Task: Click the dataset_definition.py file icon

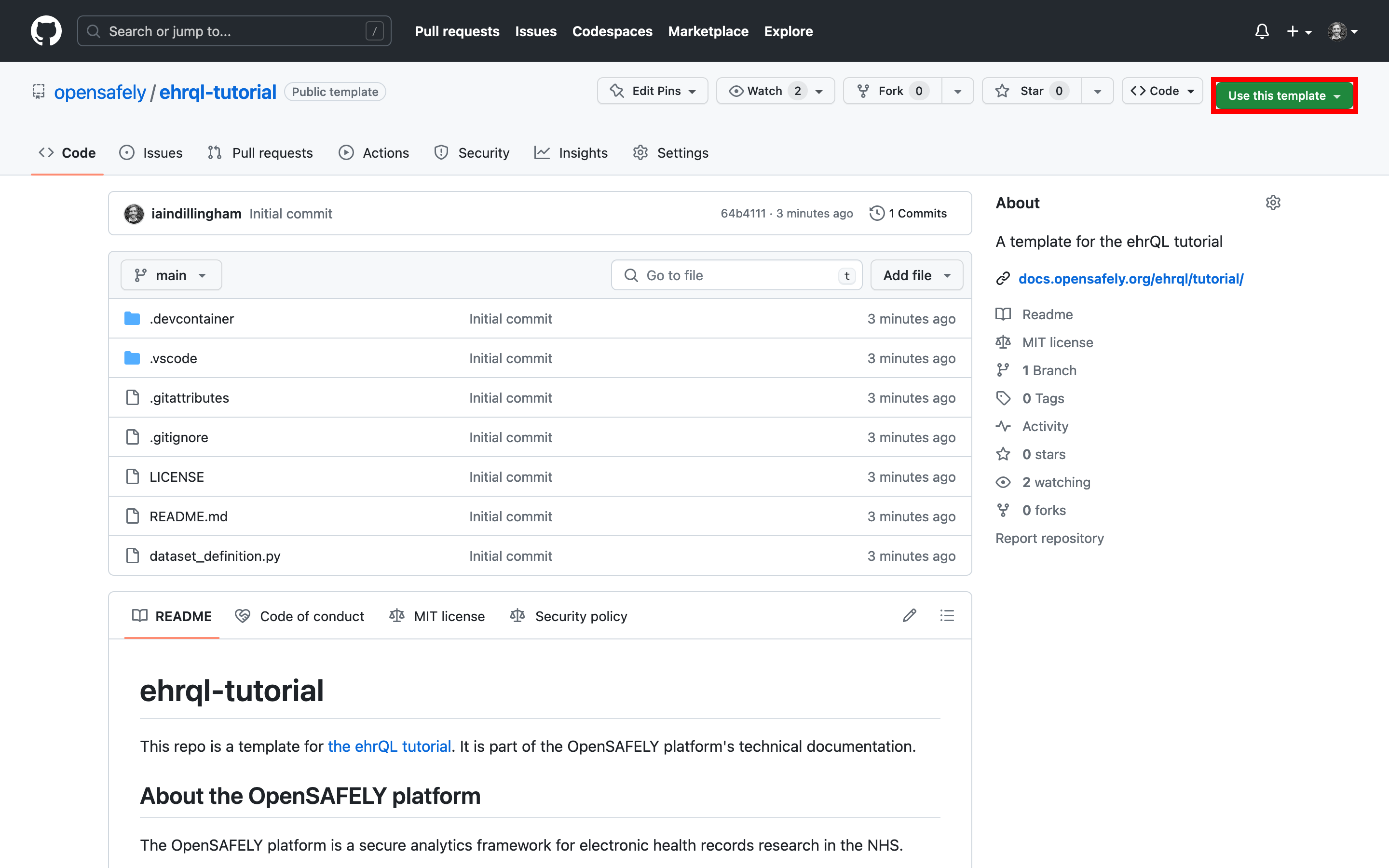Action: point(132,556)
